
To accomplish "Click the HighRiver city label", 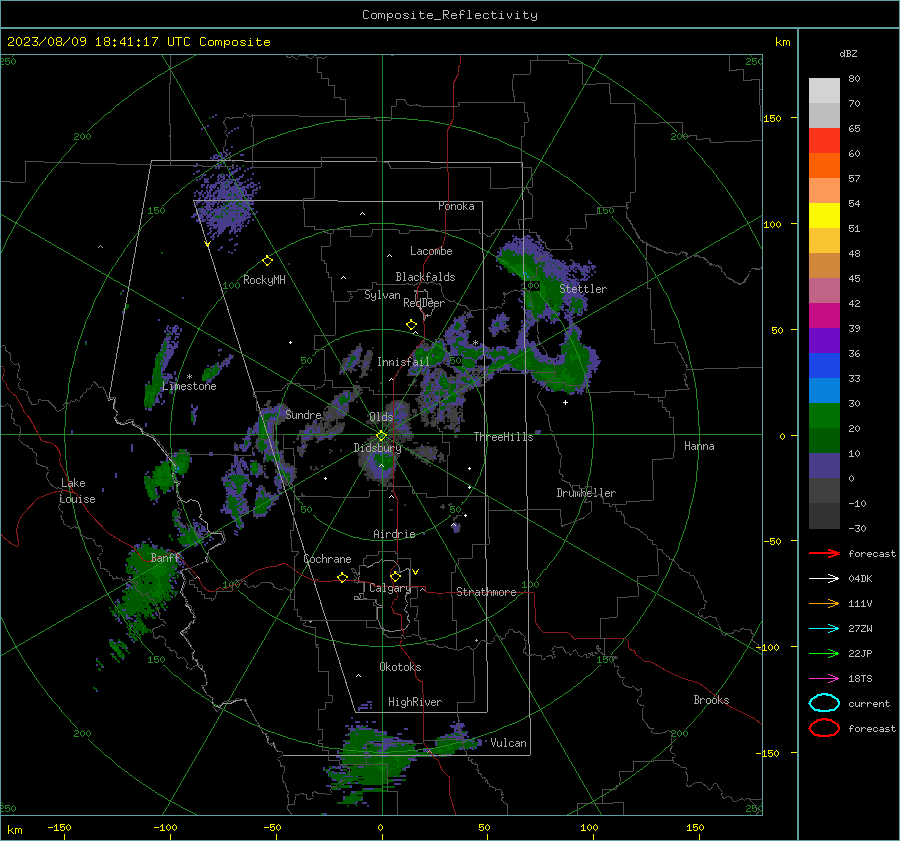I will click(415, 702).
